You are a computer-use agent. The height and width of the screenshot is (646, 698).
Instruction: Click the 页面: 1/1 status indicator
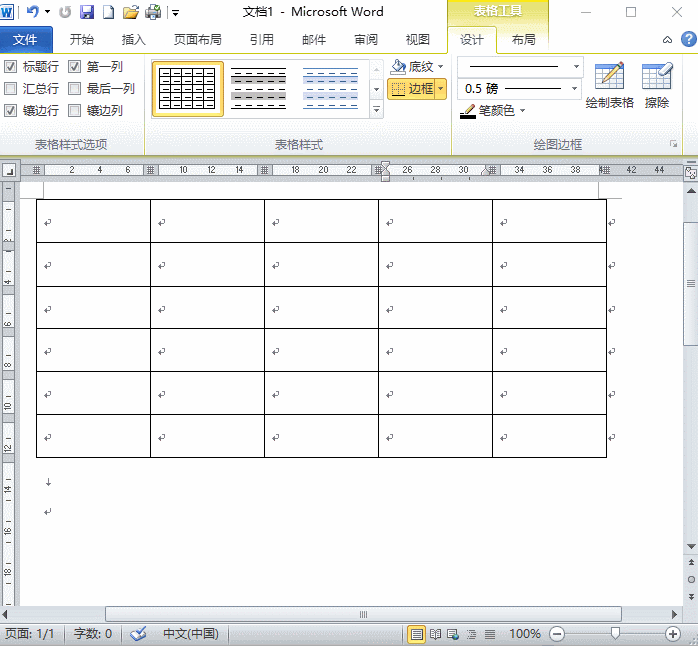30,634
